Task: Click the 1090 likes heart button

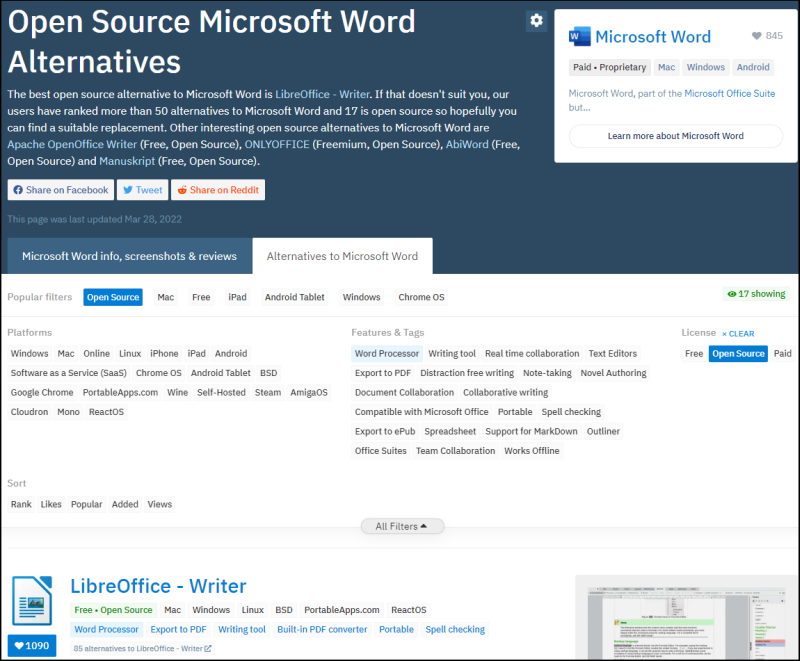Action: pos(32,646)
